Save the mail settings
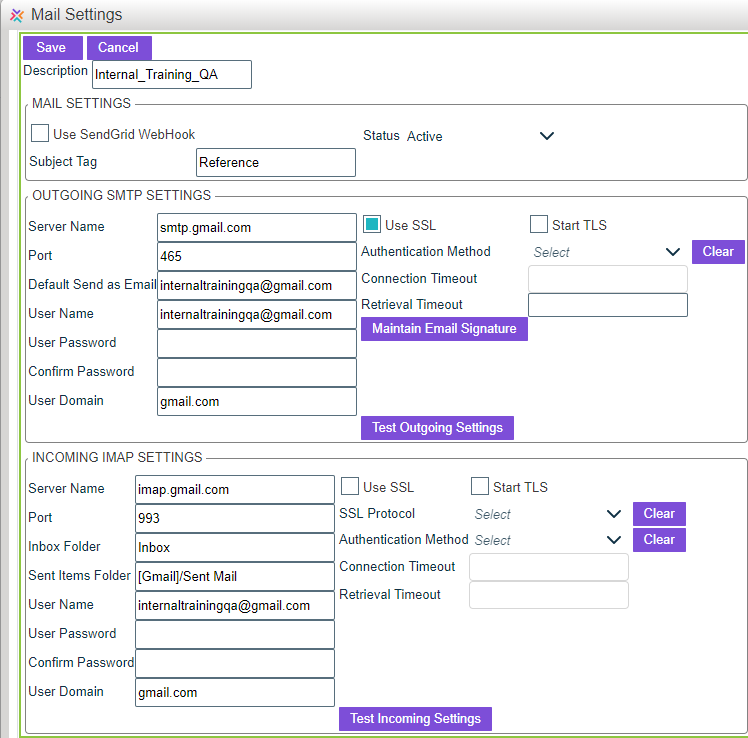This screenshot has width=748, height=738. pyautogui.click(x=52, y=48)
